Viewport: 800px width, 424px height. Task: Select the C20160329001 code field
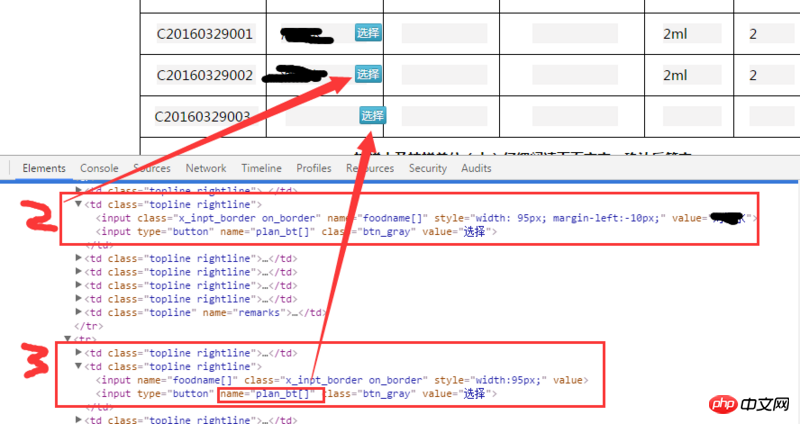click(x=206, y=34)
